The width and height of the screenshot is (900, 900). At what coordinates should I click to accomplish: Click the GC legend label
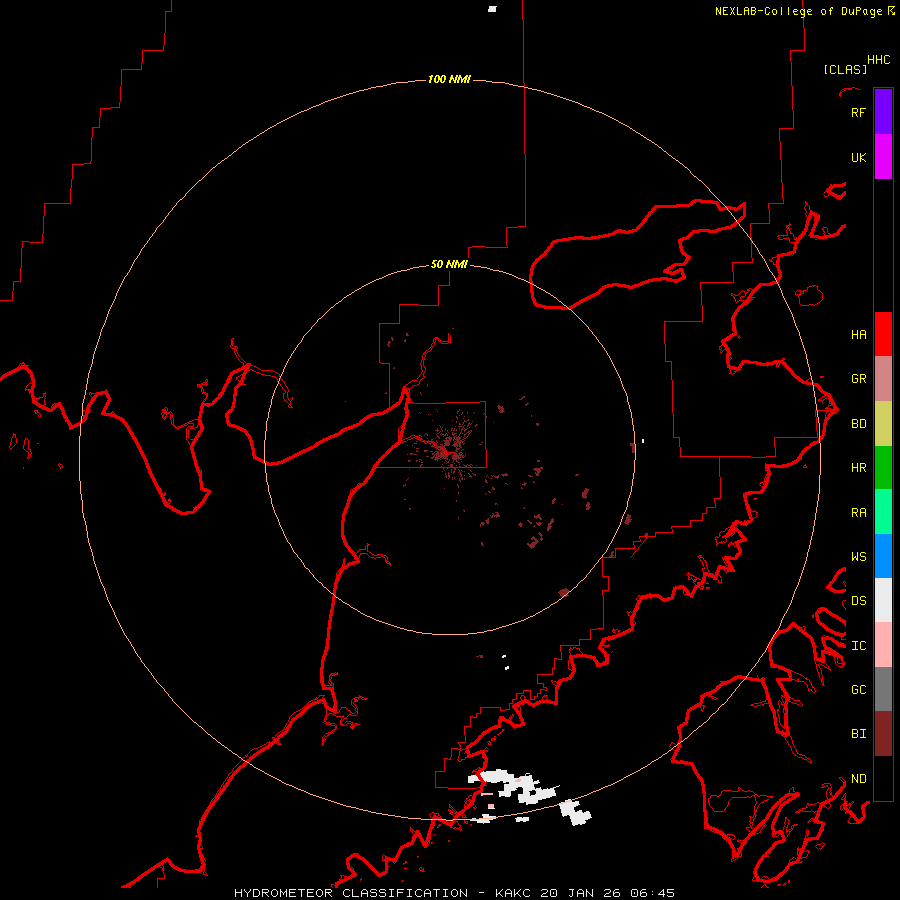point(858,690)
